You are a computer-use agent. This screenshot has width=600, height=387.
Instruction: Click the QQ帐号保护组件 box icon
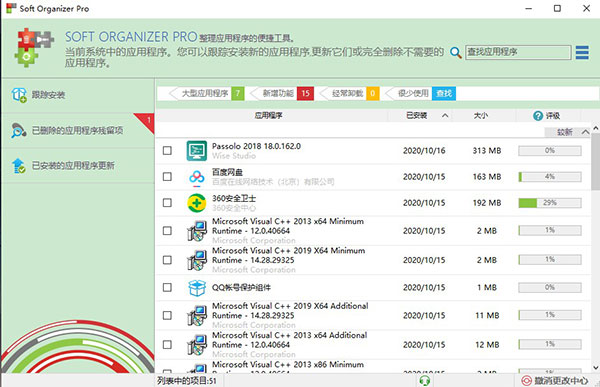click(197, 287)
